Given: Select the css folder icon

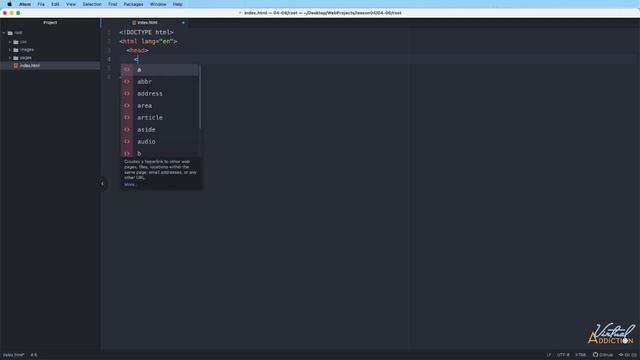Looking at the screenshot, I should [x=16, y=42].
